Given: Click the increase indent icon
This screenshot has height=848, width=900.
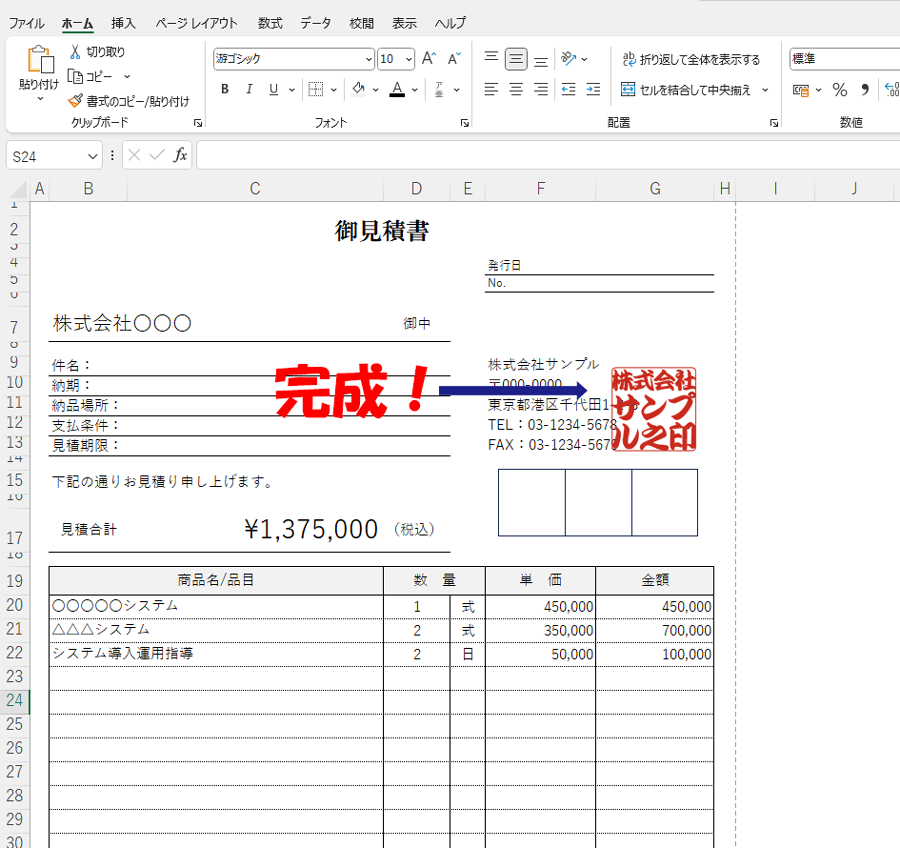Looking at the screenshot, I should 594,90.
